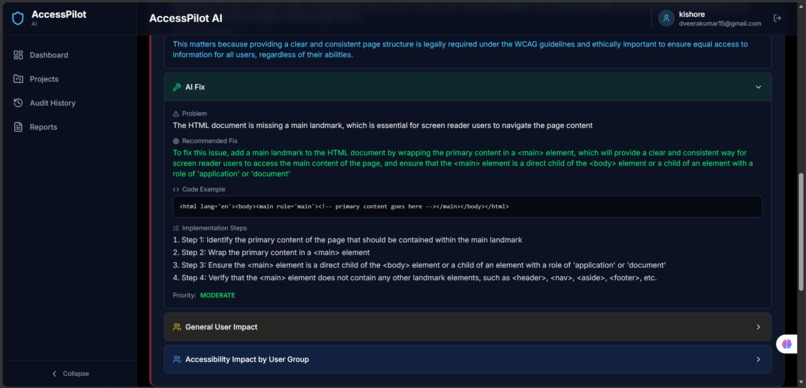
Task: Click the 'Priority:' label
Action: (x=185, y=295)
